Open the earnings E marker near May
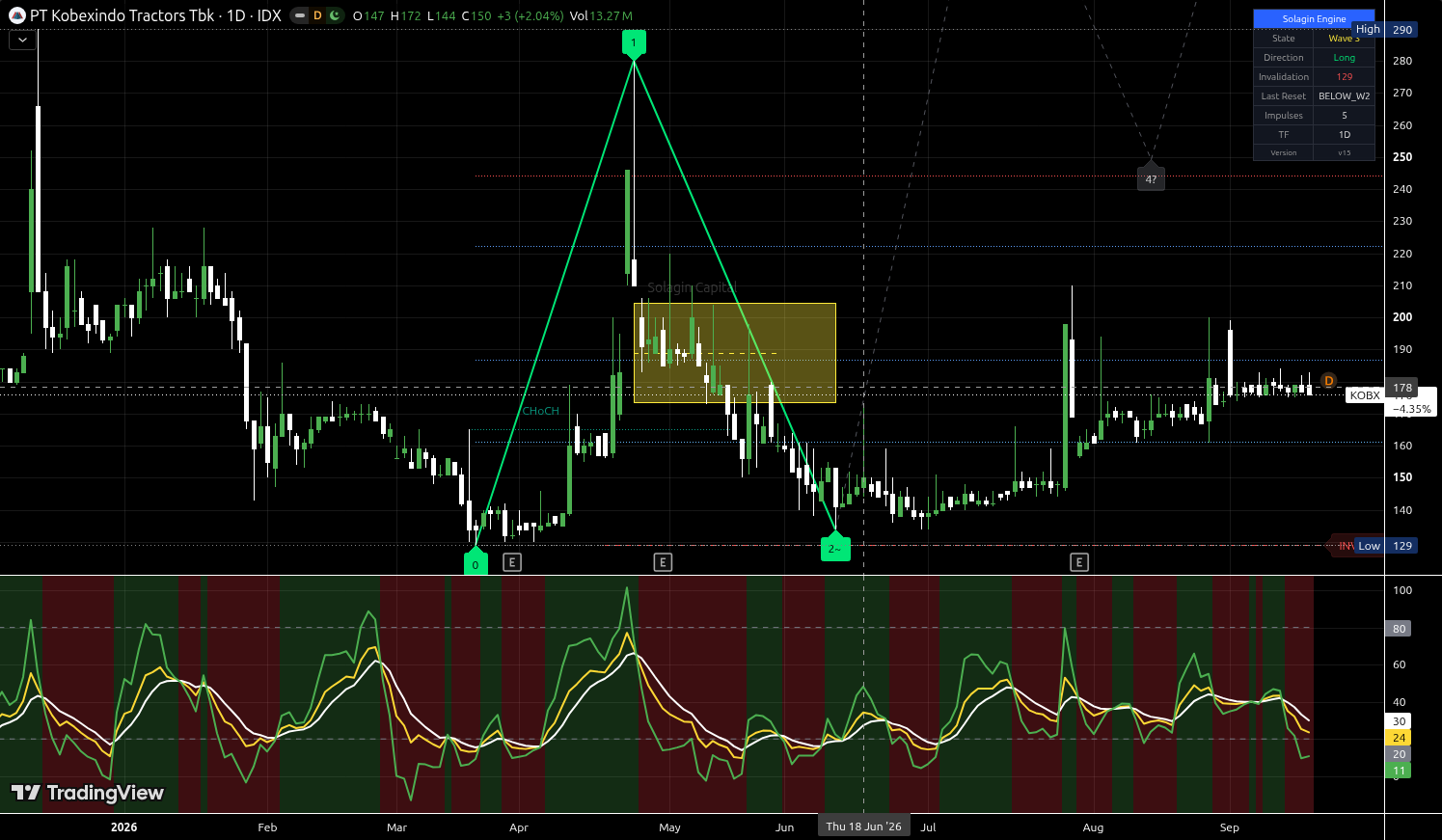This screenshot has height=840, width=1442. tap(663, 562)
